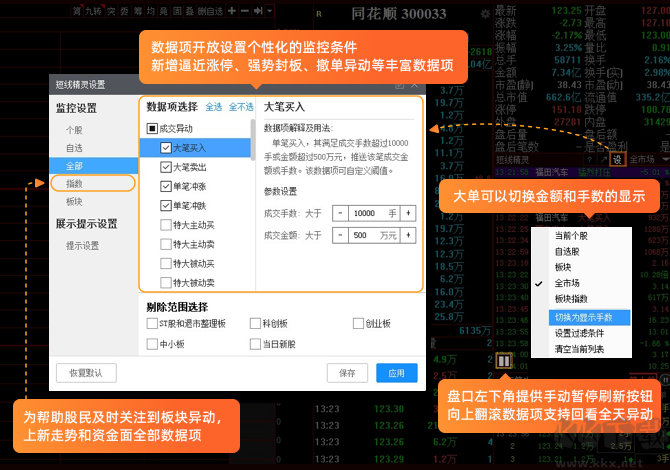Enable the 特大主动买 checkbox
The height and width of the screenshot is (470, 670).
point(166,225)
